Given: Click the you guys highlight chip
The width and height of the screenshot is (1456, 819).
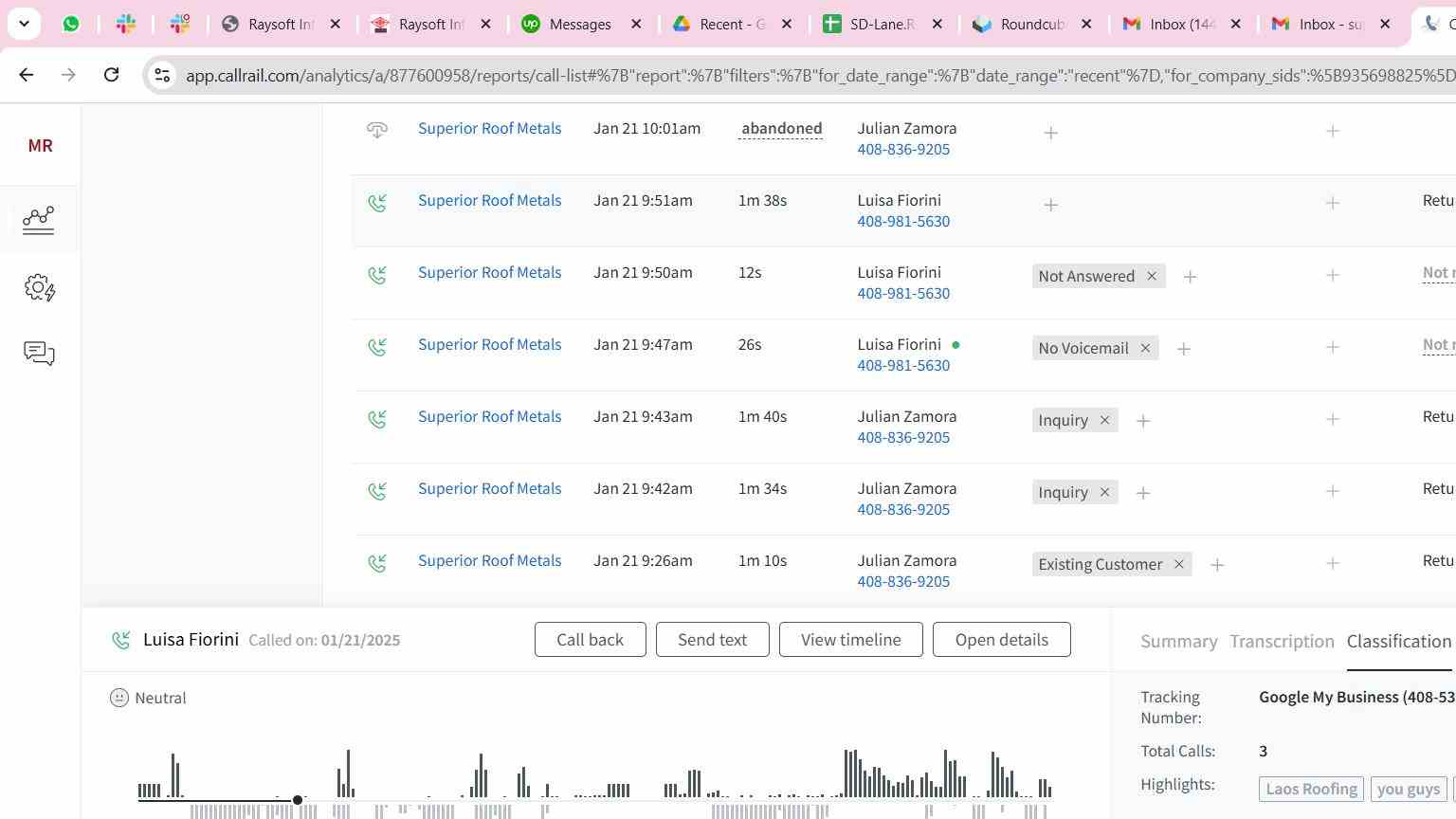Looking at the screenshot, I should [x=1408, y=789].
